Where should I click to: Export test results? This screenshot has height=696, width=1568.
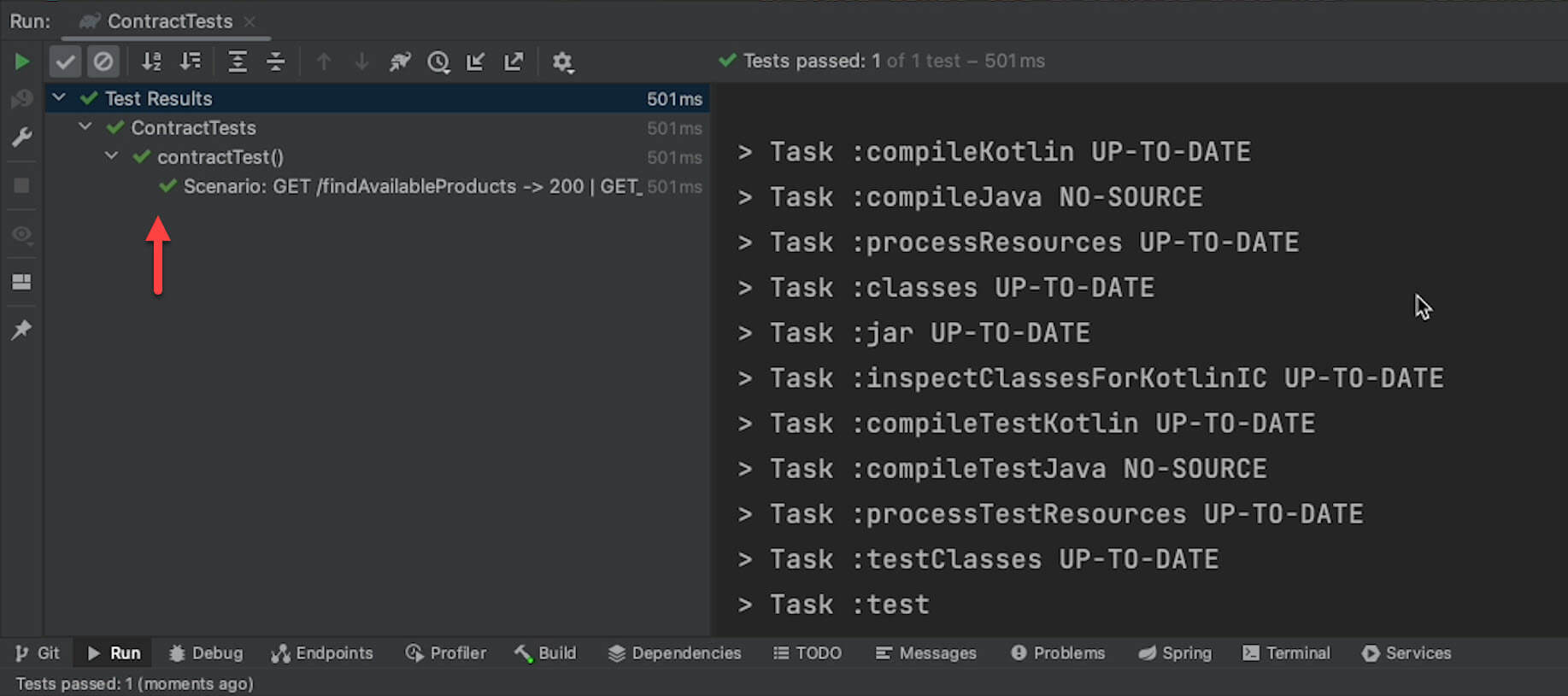click(514, 61)
